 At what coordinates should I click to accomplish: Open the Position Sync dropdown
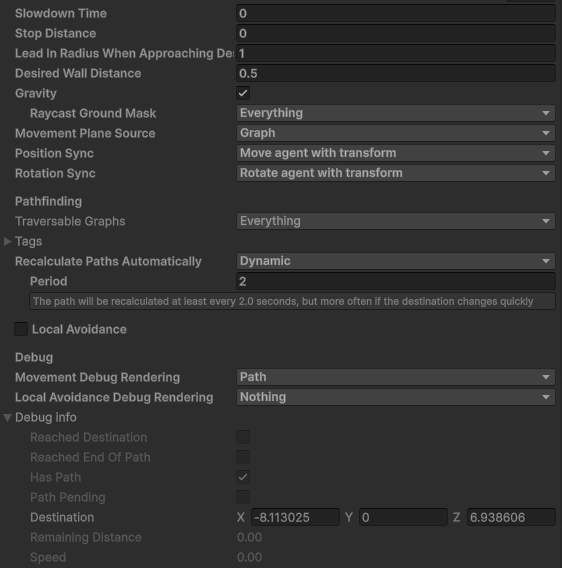click(396, 153)
